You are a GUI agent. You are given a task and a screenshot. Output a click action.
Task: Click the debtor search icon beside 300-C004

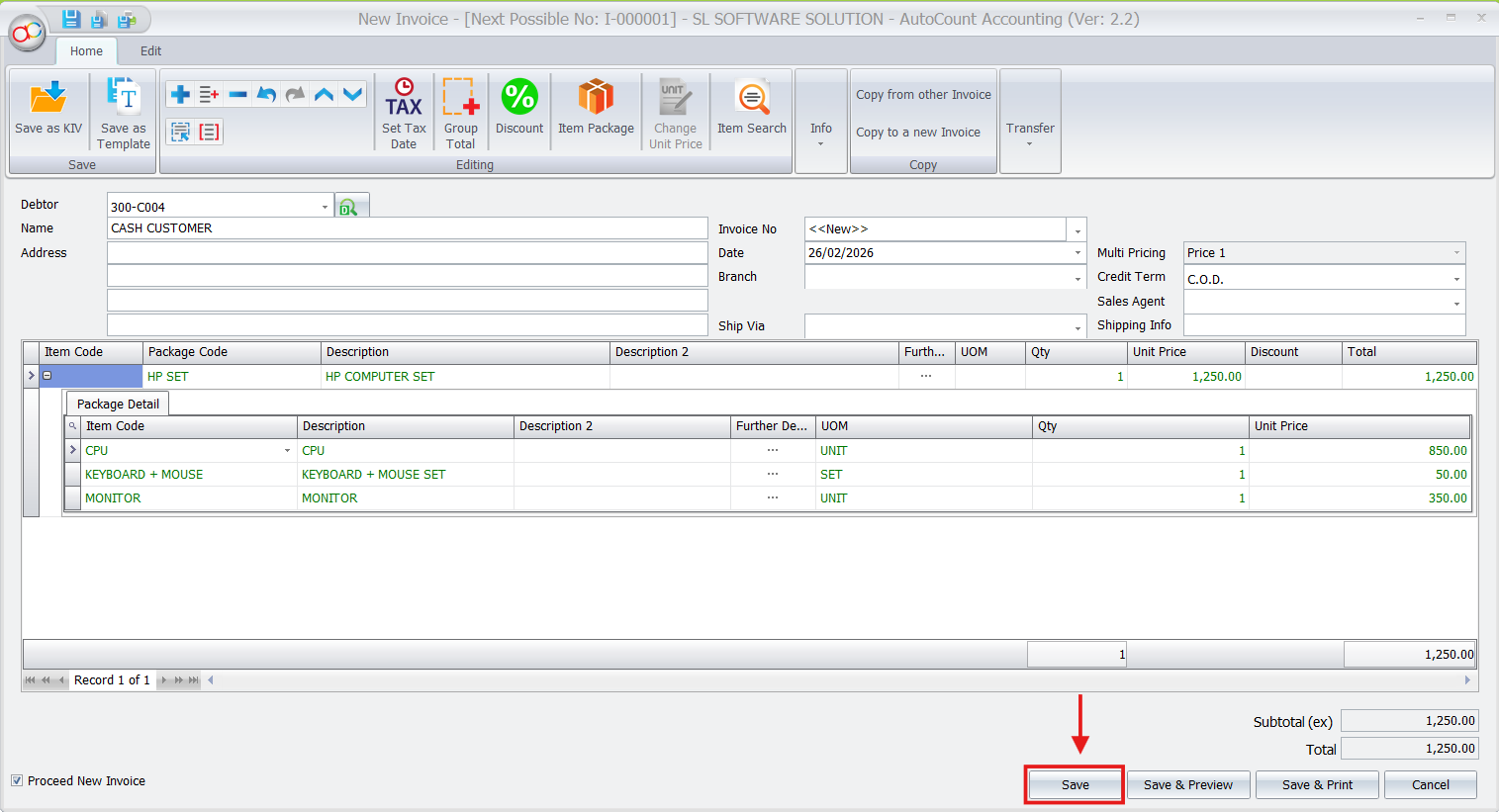click(348, 207)
